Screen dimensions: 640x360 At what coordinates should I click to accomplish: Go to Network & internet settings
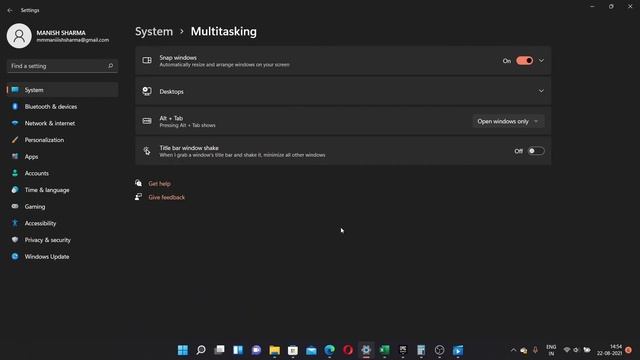tap(62, 123)
